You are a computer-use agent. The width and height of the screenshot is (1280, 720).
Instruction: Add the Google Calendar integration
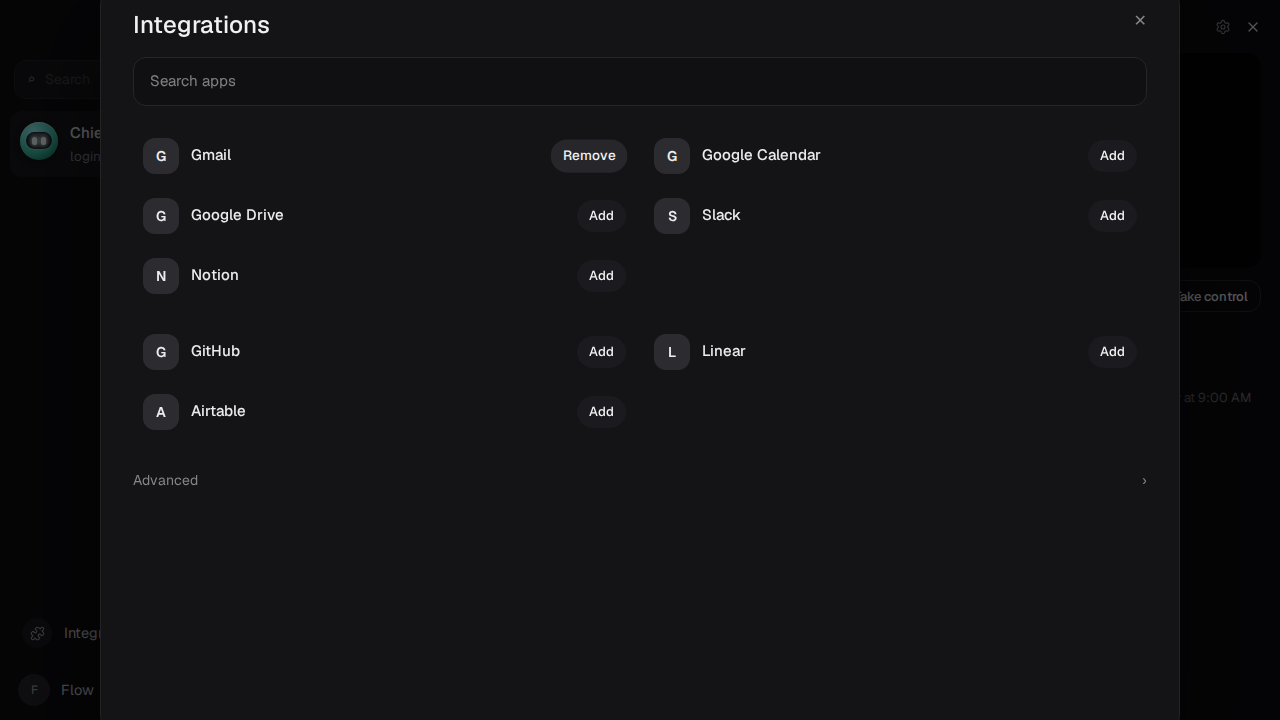click(1112, 156)
